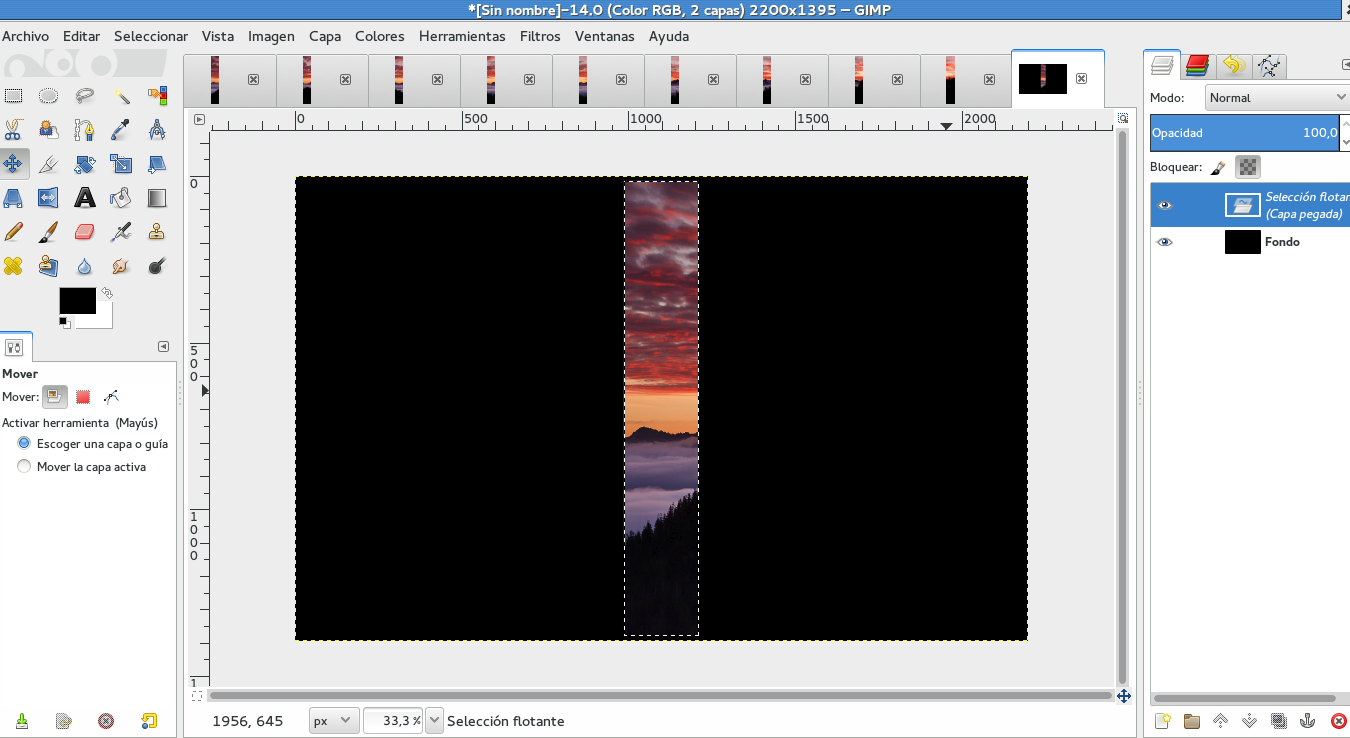Select the Move tool

[14, 164]
